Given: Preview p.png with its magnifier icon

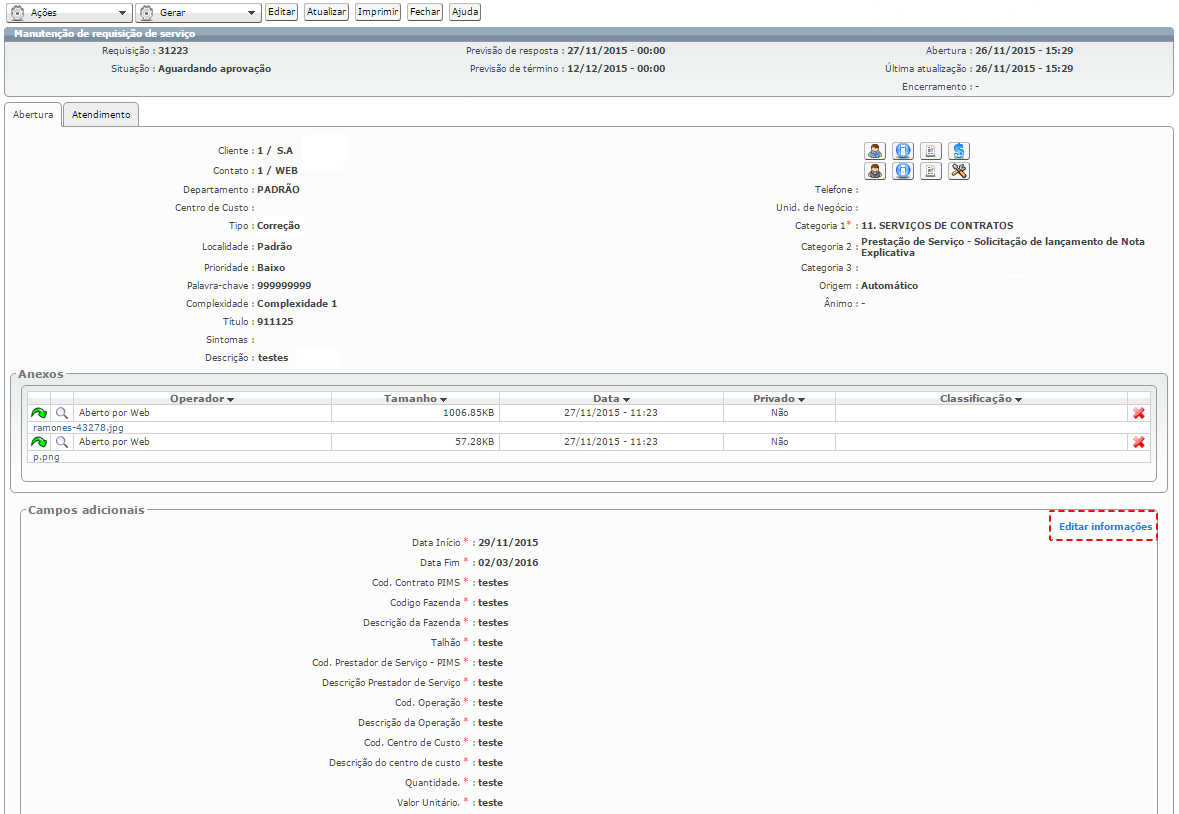Looking at the screenshot, I should pyautogui.click(x=62, y=442).
